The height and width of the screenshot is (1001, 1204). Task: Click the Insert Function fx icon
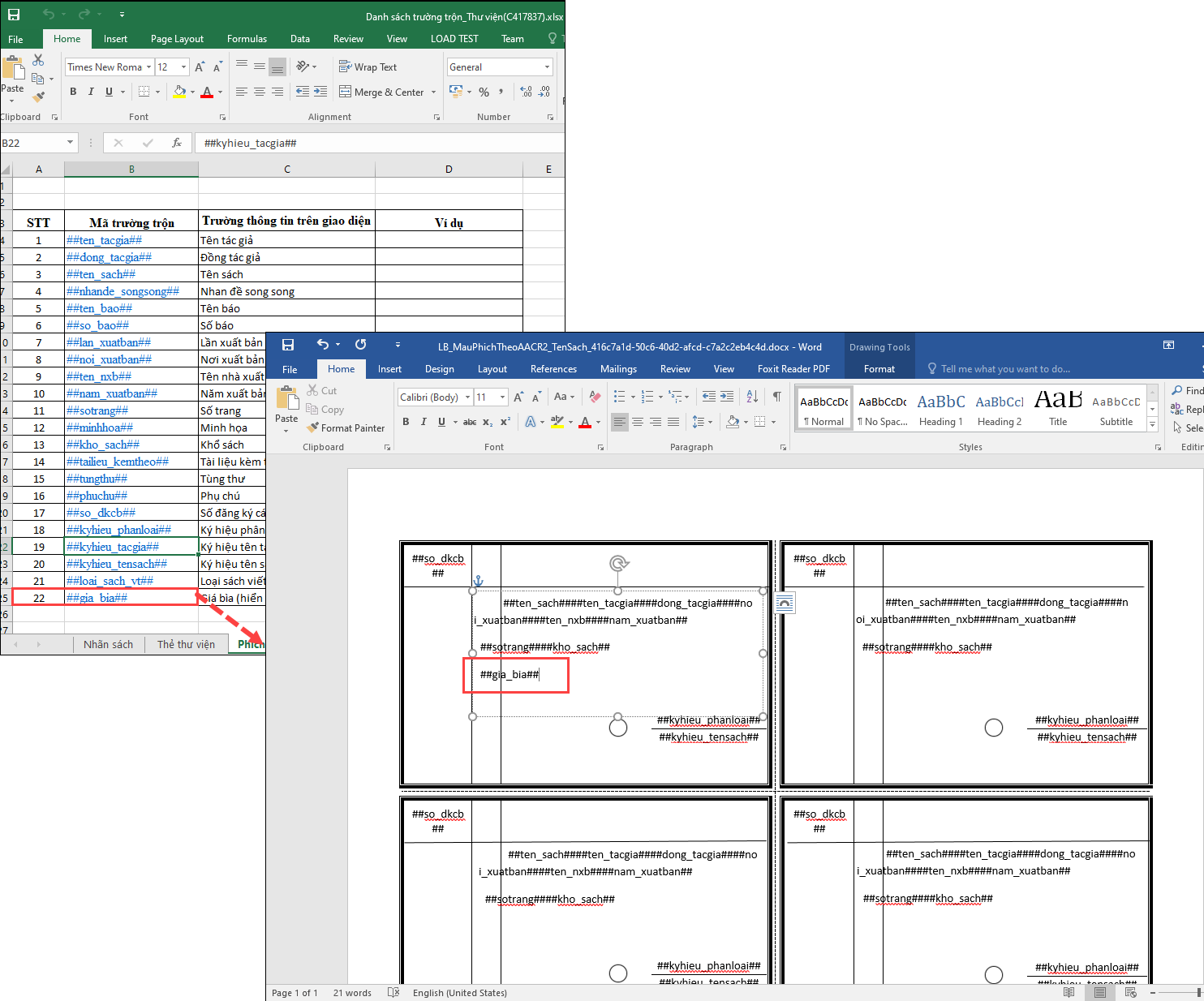click(176, 143)
